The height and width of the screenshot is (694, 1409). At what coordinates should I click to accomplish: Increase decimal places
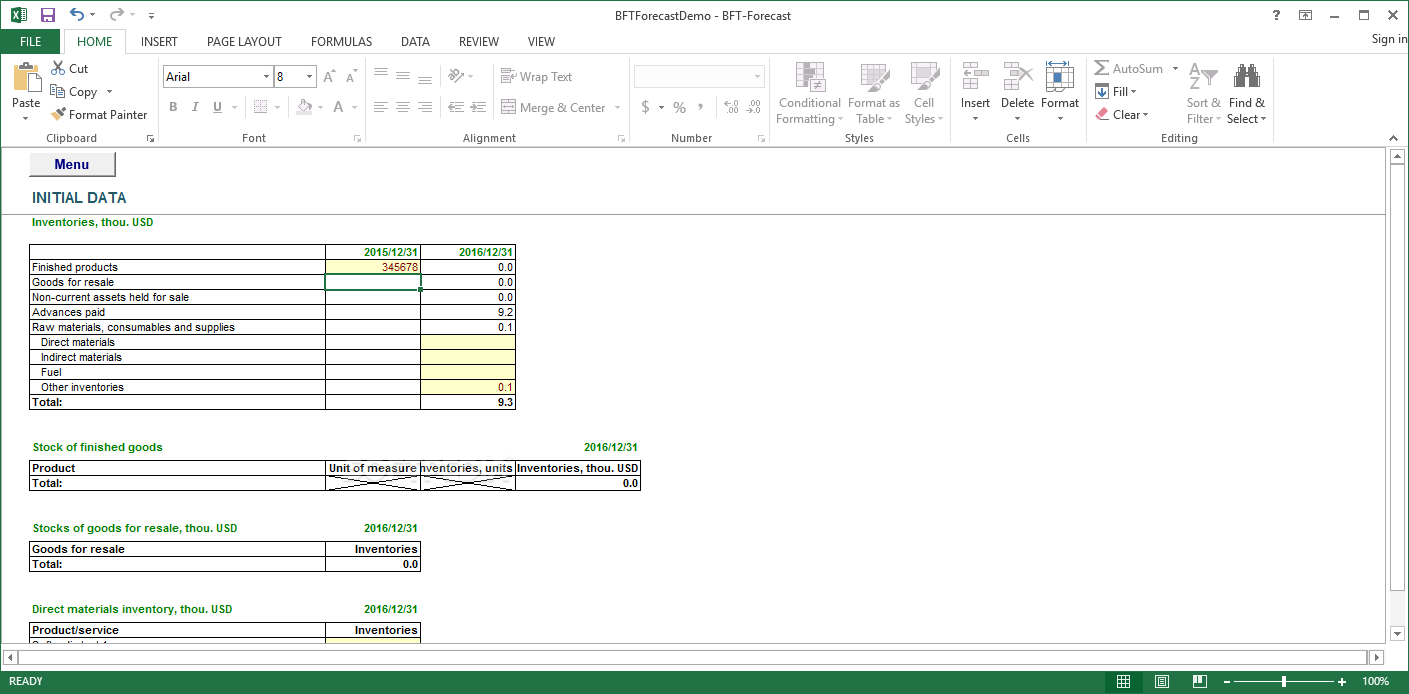[731, 107]
